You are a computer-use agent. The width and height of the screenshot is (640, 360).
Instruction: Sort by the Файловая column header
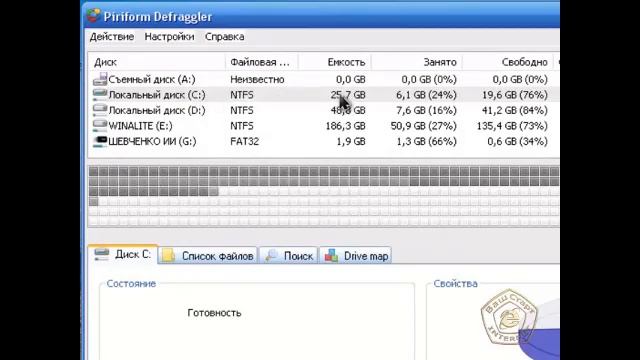click(262, 62)
